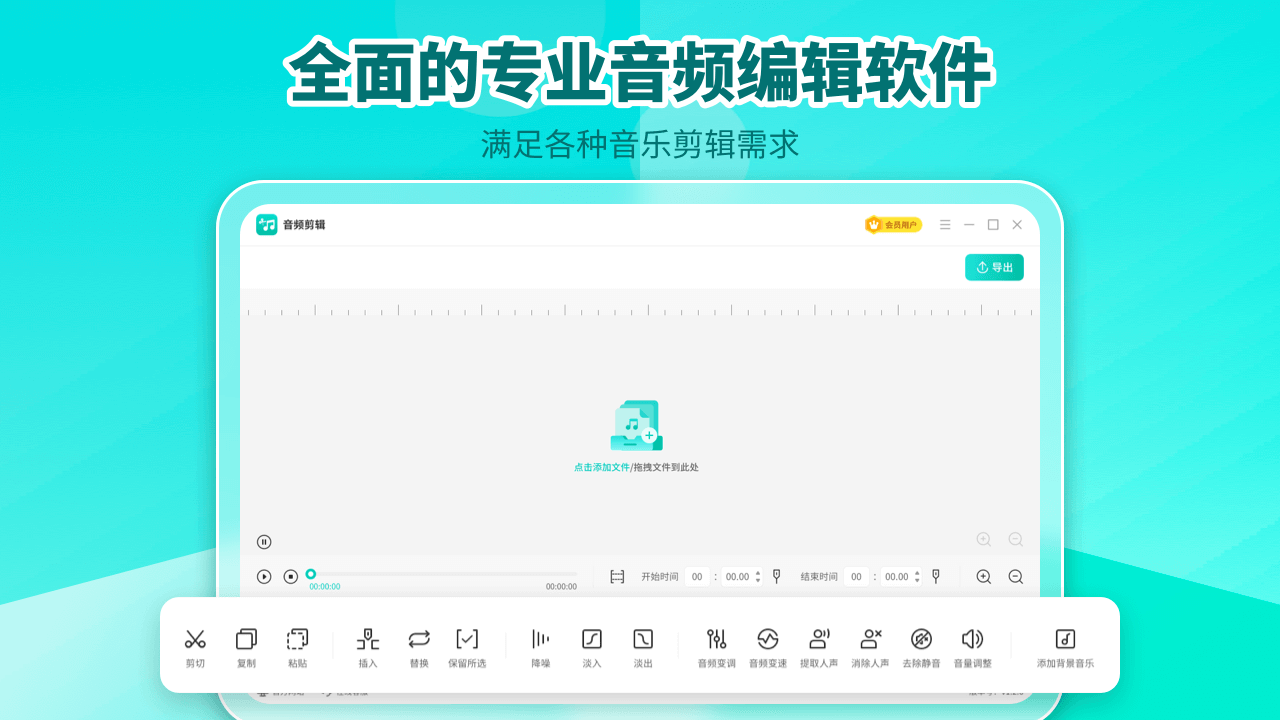This screenshot has width=1280, height=720.
Task: Click the 复制 (copy) tool icon
Action: coord(246,639)
